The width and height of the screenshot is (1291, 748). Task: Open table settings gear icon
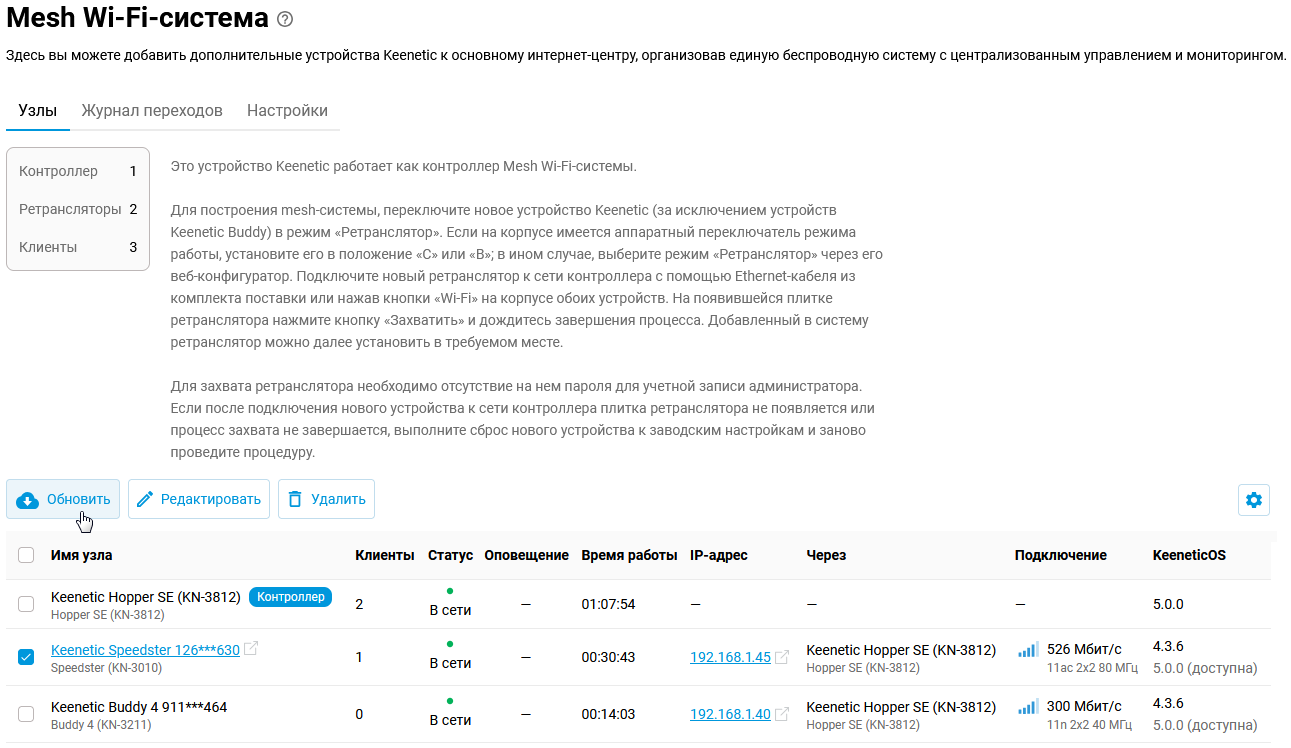(1253, 500)
